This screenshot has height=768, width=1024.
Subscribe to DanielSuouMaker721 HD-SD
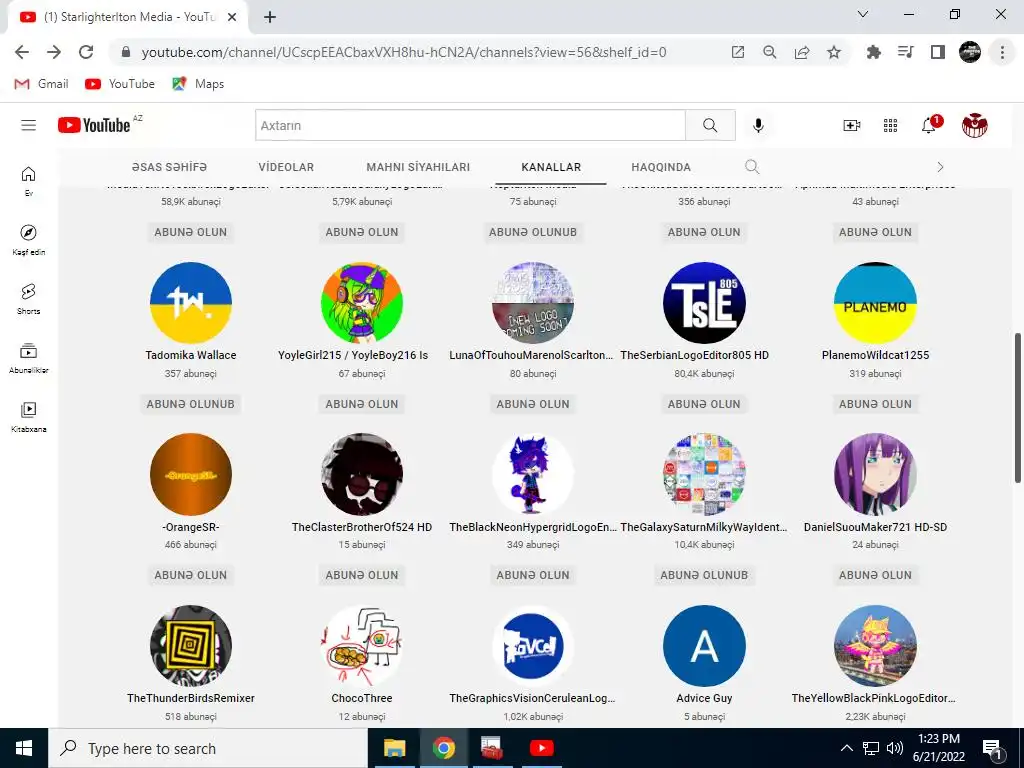point(875,575)
